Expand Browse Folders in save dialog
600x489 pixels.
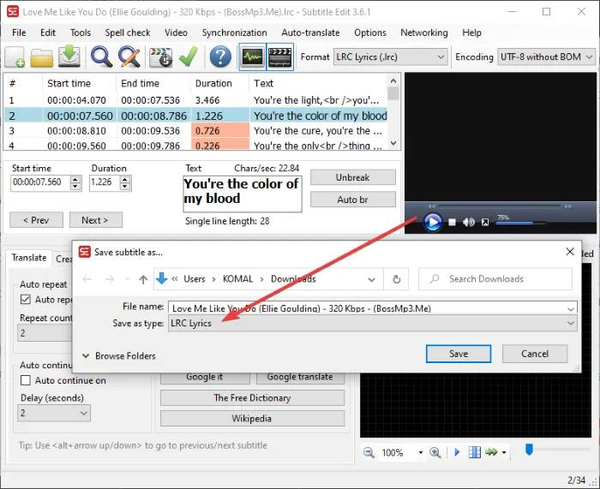[x=119, y=356]
